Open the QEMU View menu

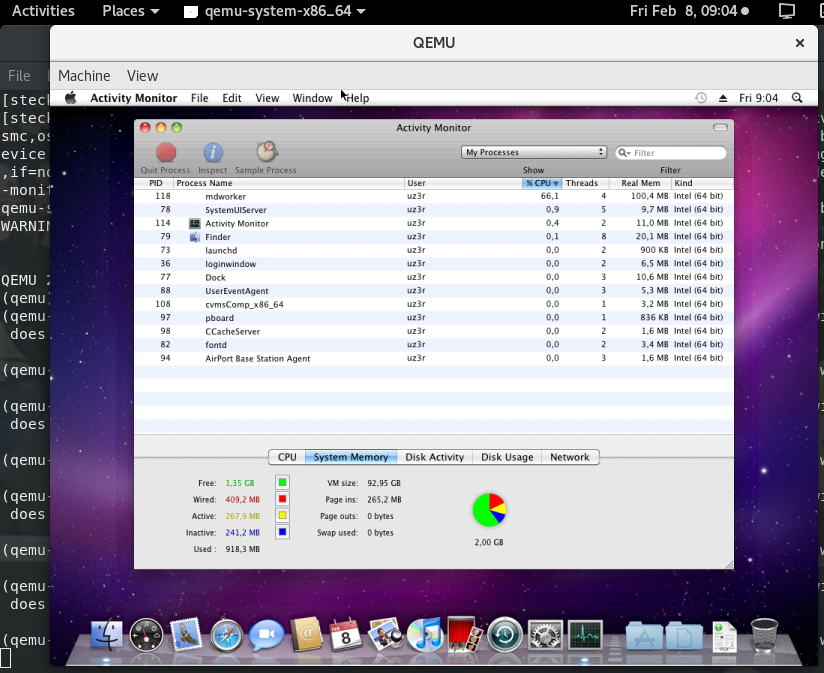(142, 76)
